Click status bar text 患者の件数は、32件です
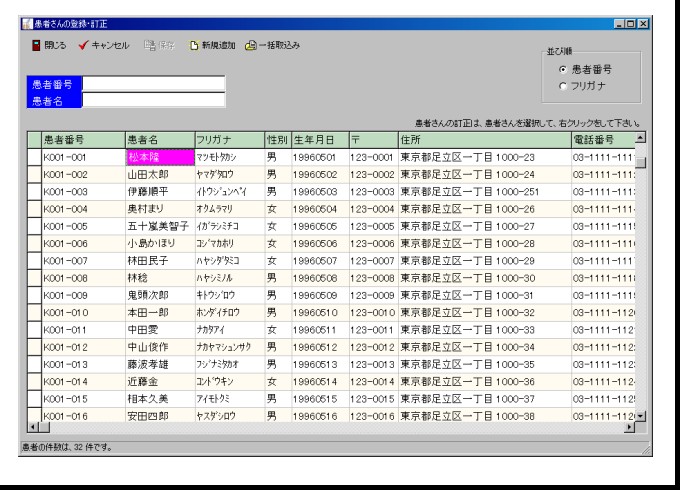681x491 pixels. pyautogui.click(x=67, y=447)
